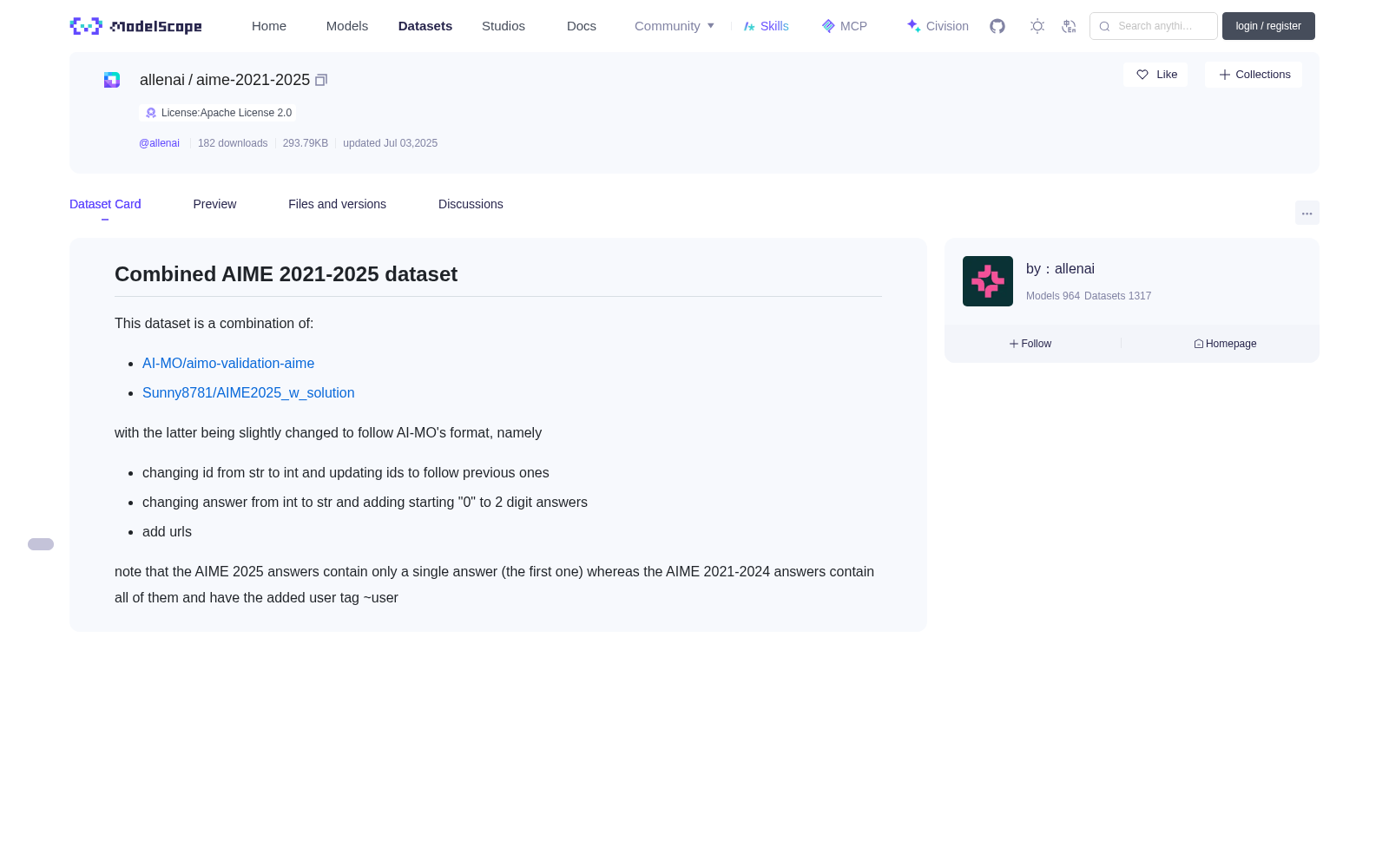This screenshot has width=1389, height=868.
Task: Open the three-dot more options menu
Action: (x=1307, y=213)
